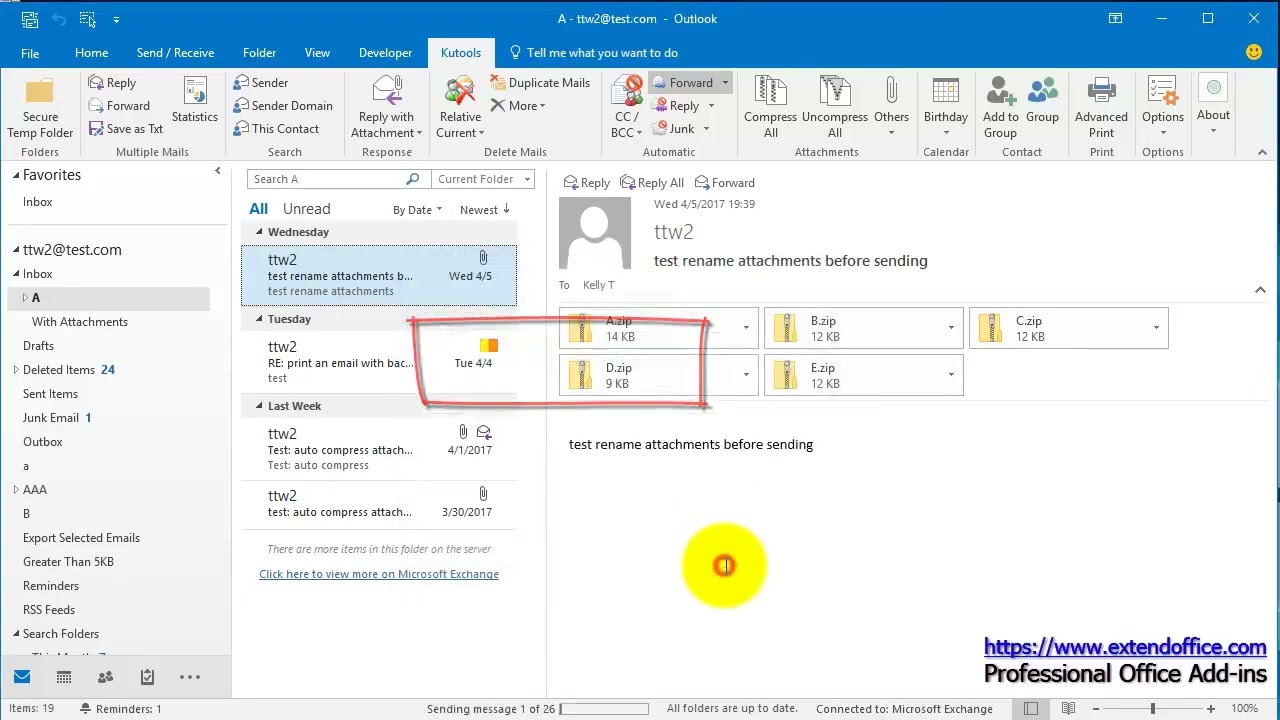Collapse the Wednesday message group

point(259,232)
